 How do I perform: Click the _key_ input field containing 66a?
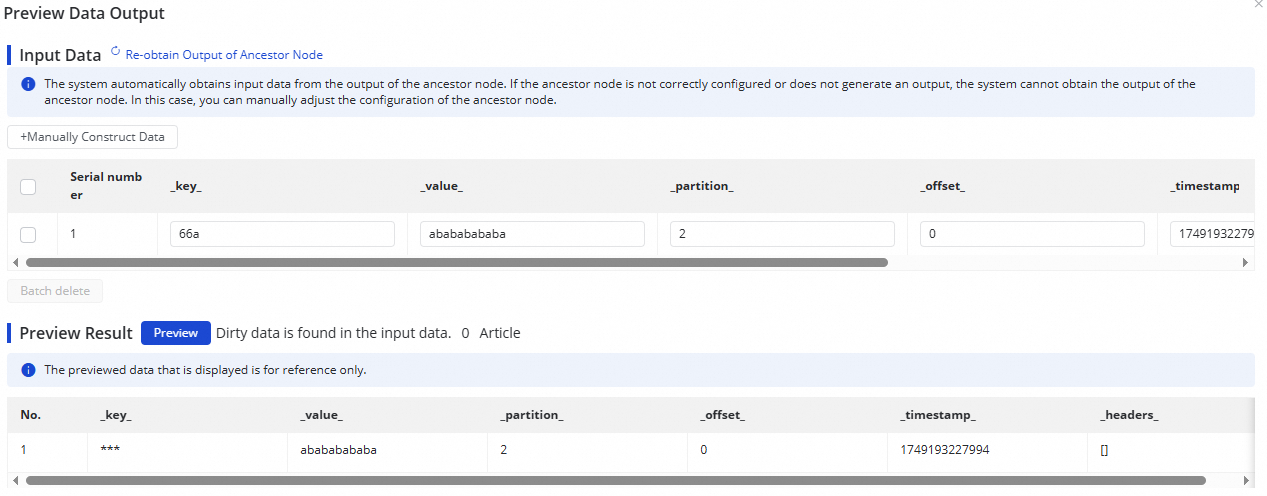282,234
